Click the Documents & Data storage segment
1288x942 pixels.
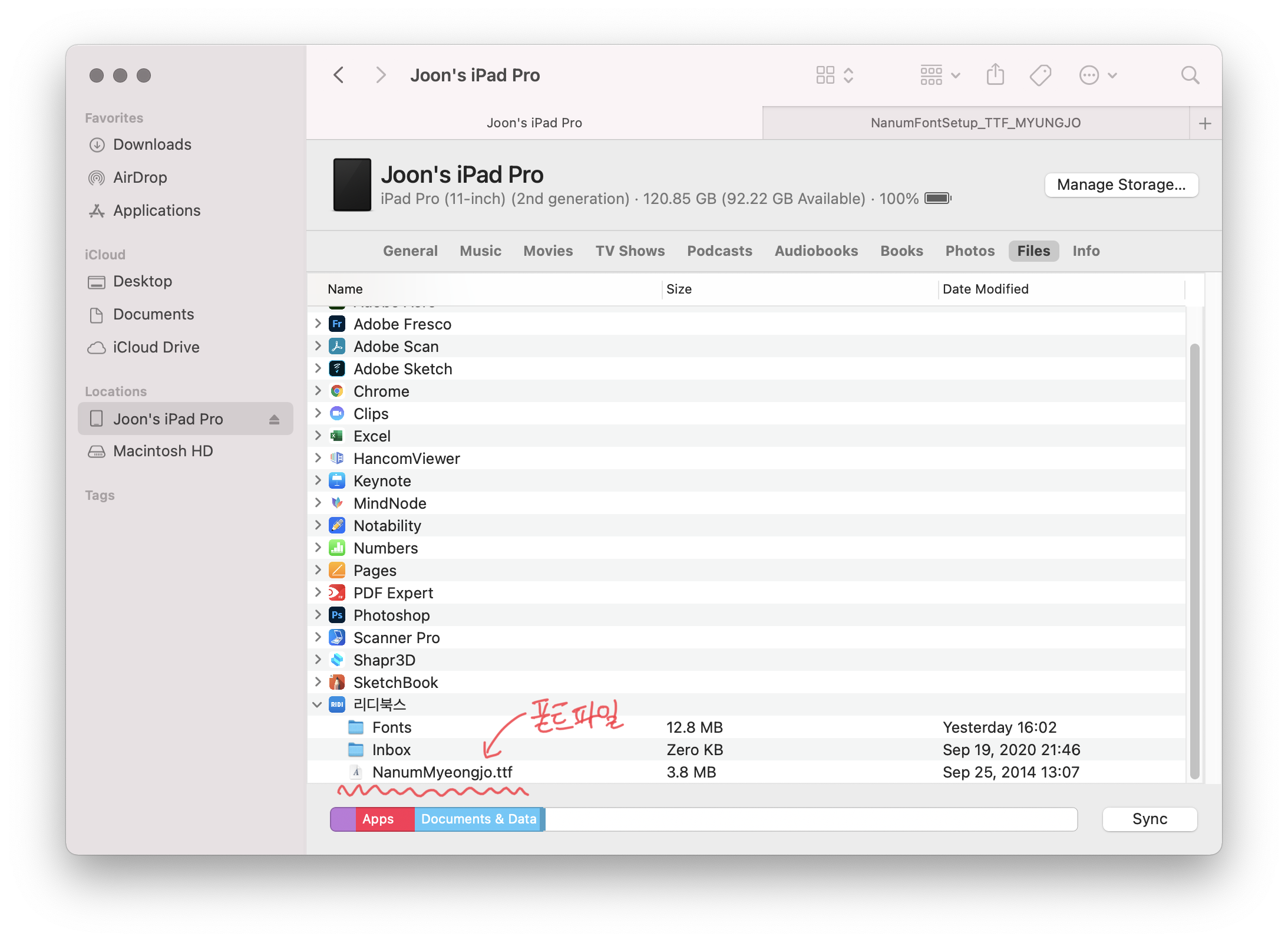[x=478, y=819]
